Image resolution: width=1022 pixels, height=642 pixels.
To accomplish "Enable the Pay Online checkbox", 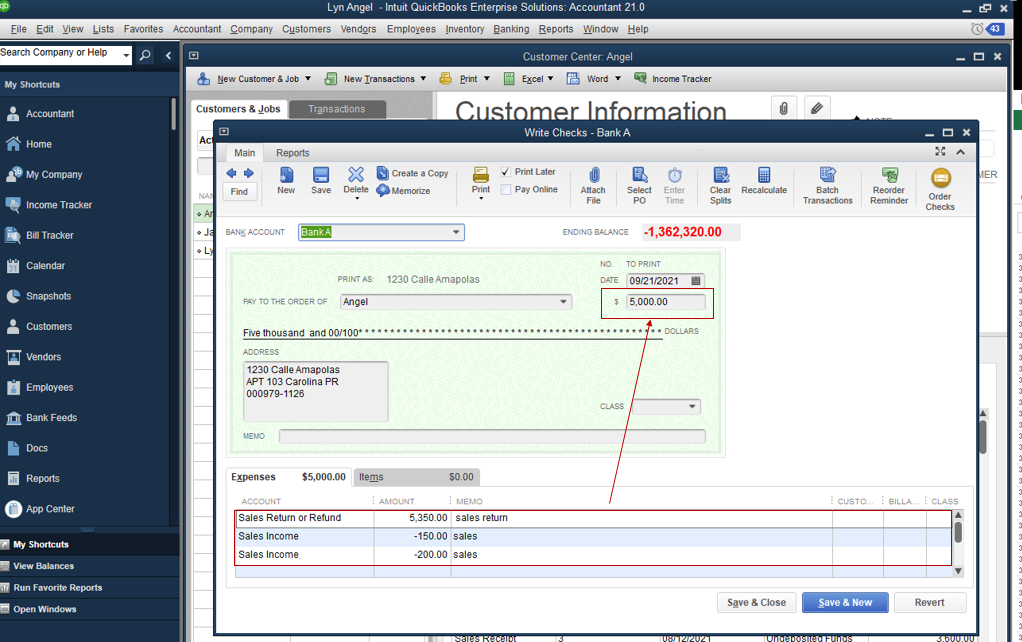I will point(505,190).
